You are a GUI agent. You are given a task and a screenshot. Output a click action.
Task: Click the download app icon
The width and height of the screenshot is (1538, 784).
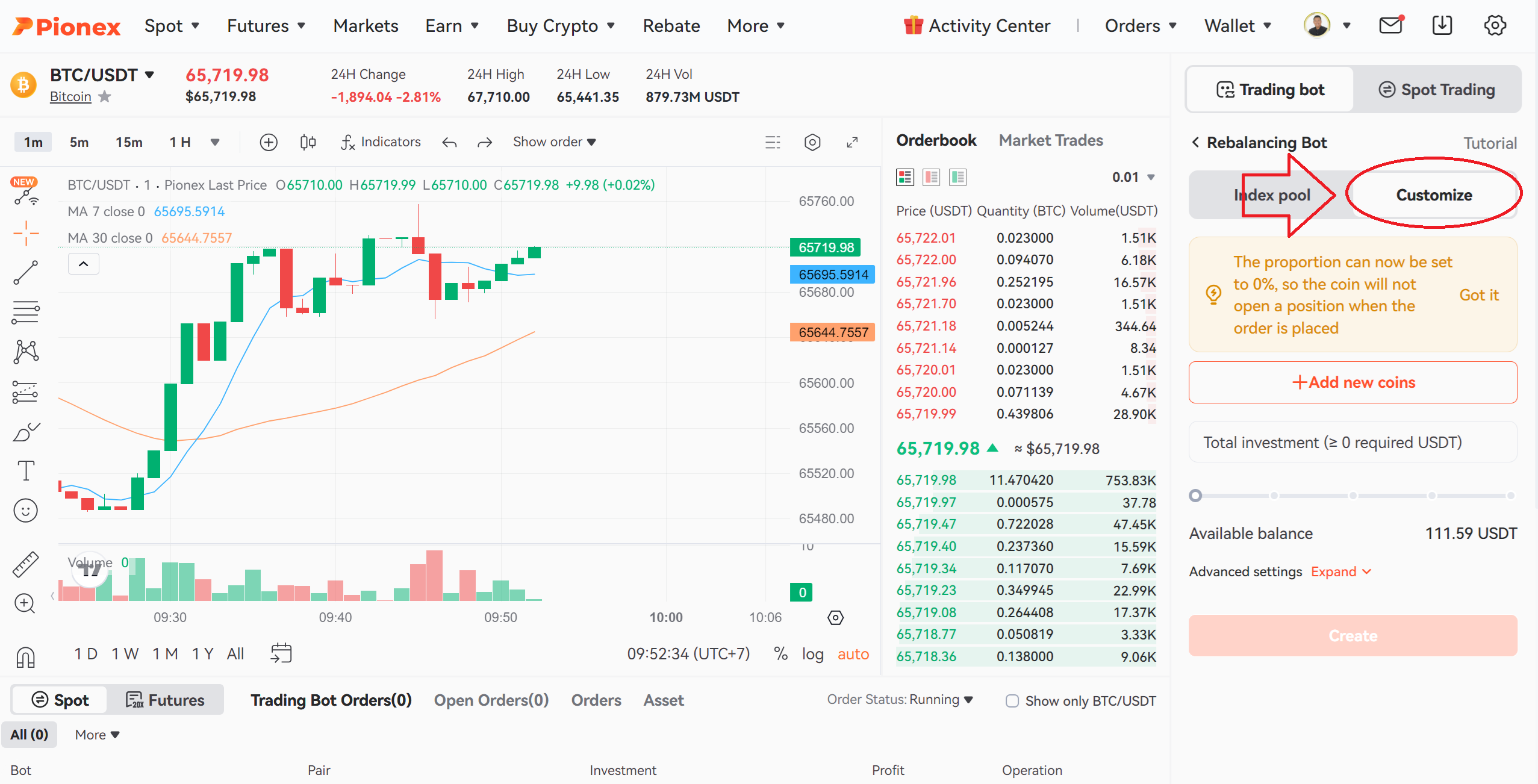click(1442, 25)
